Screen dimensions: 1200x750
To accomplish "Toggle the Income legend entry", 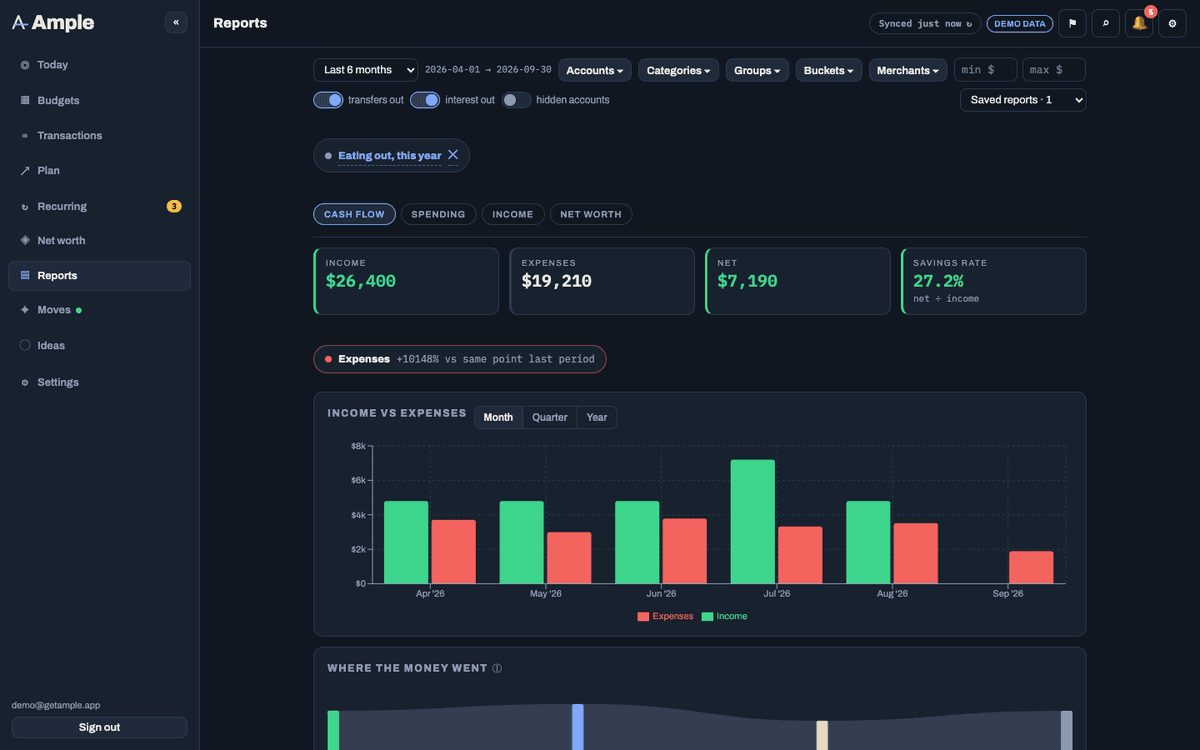I will pos(724,616).
